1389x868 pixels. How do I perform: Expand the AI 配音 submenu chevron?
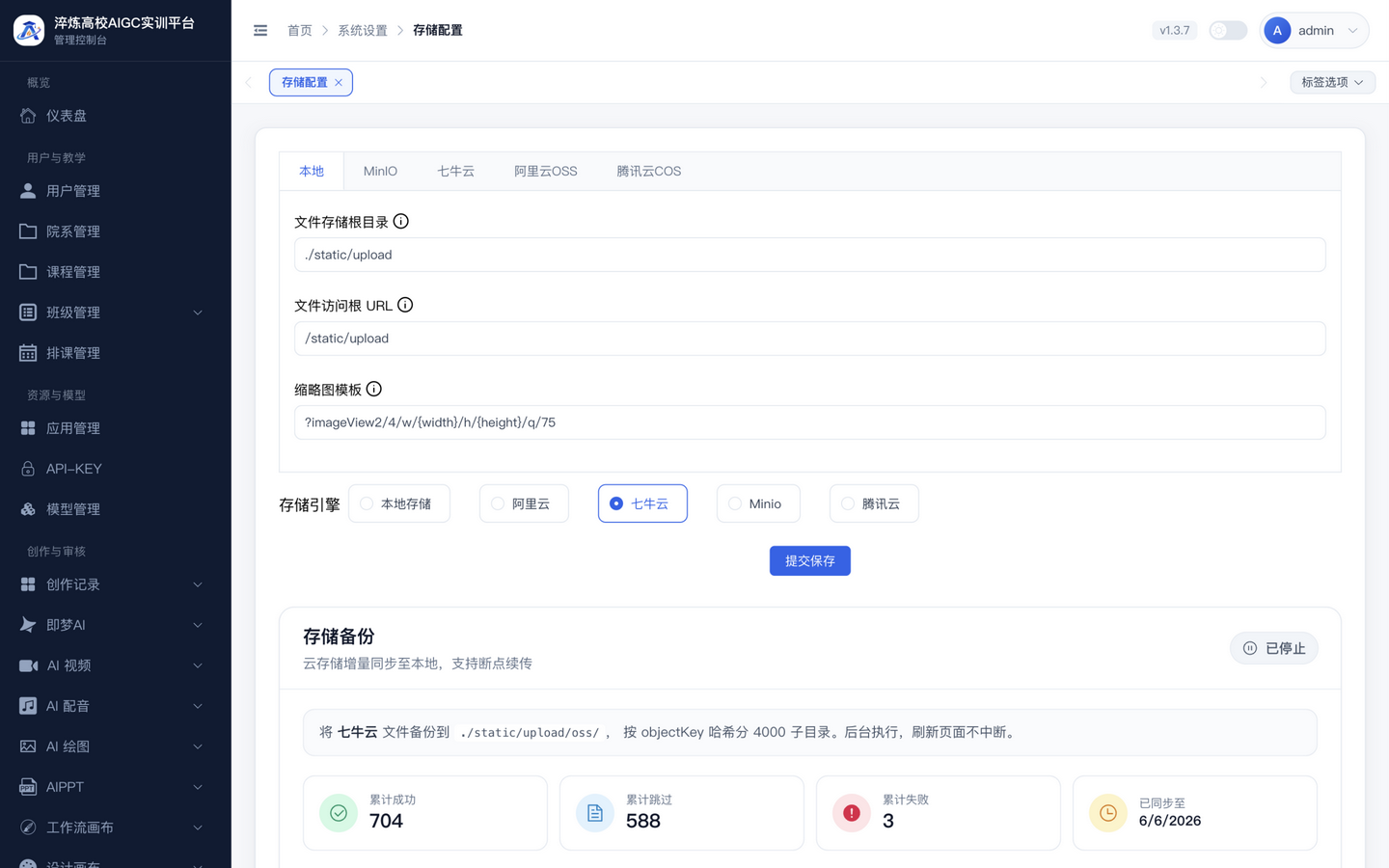click(x=198, y=706)
